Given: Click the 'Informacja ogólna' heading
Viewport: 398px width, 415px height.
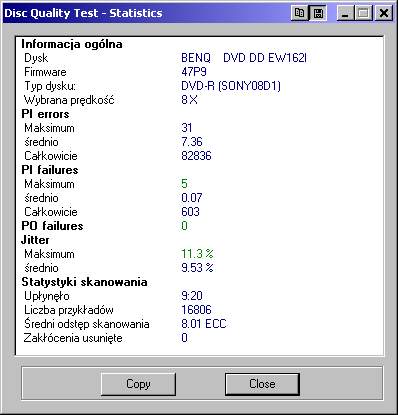Looking at the screenshot, I should click(x=72, y=44).
